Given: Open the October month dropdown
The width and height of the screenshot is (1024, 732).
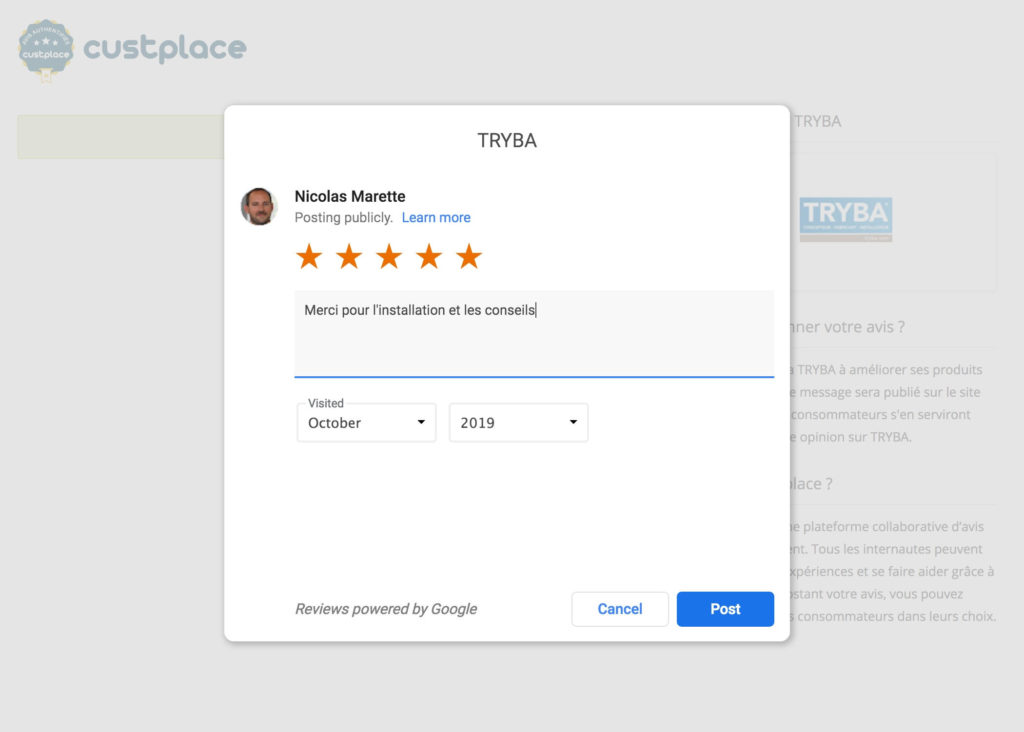Looking at the screenshot, I should (366, 423).
